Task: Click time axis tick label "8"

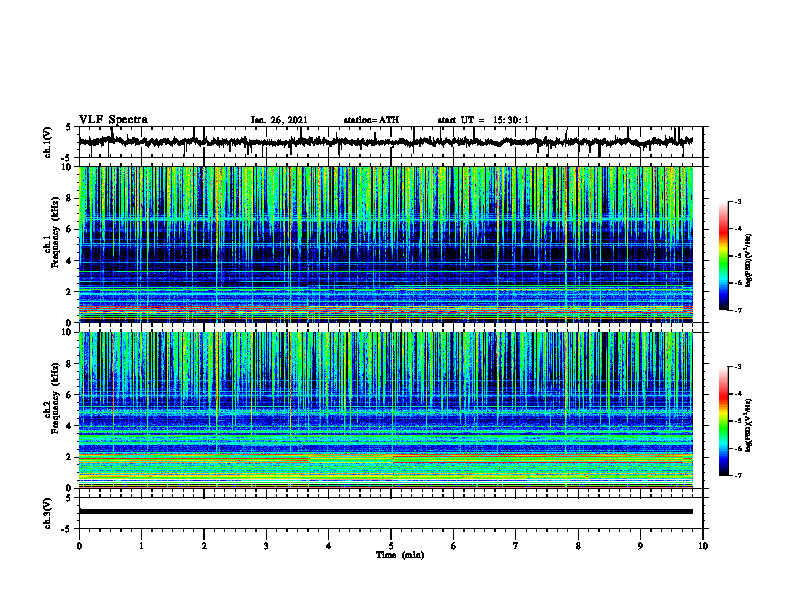Action: [x=578, y=546]
